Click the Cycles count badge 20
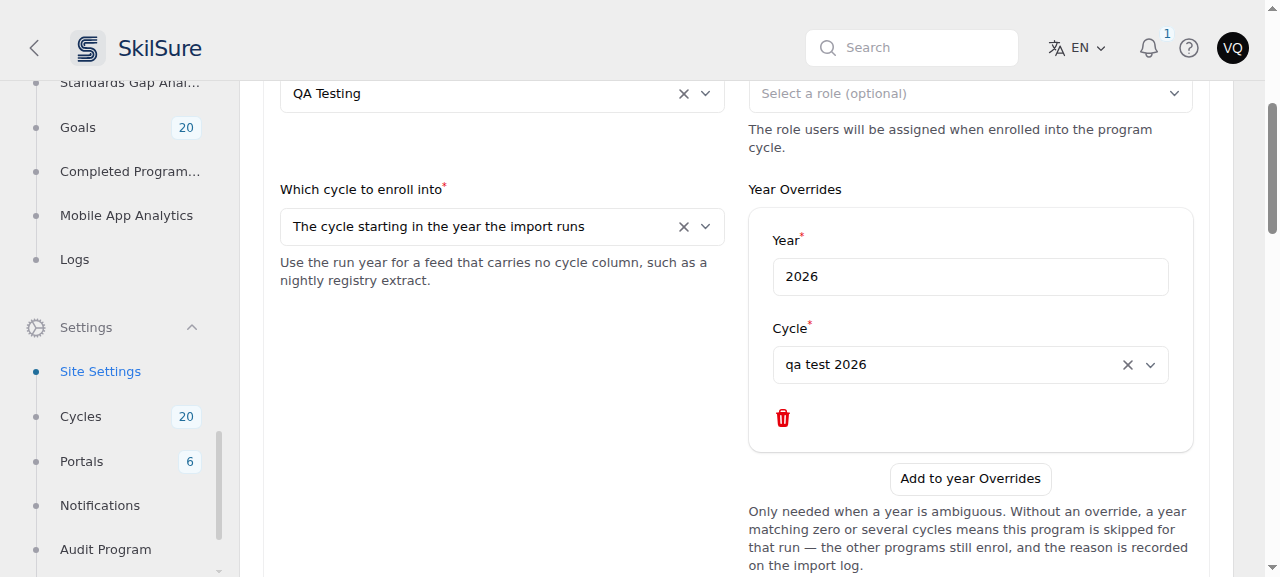Screen dimensions: 1280x577 point(186,417)
